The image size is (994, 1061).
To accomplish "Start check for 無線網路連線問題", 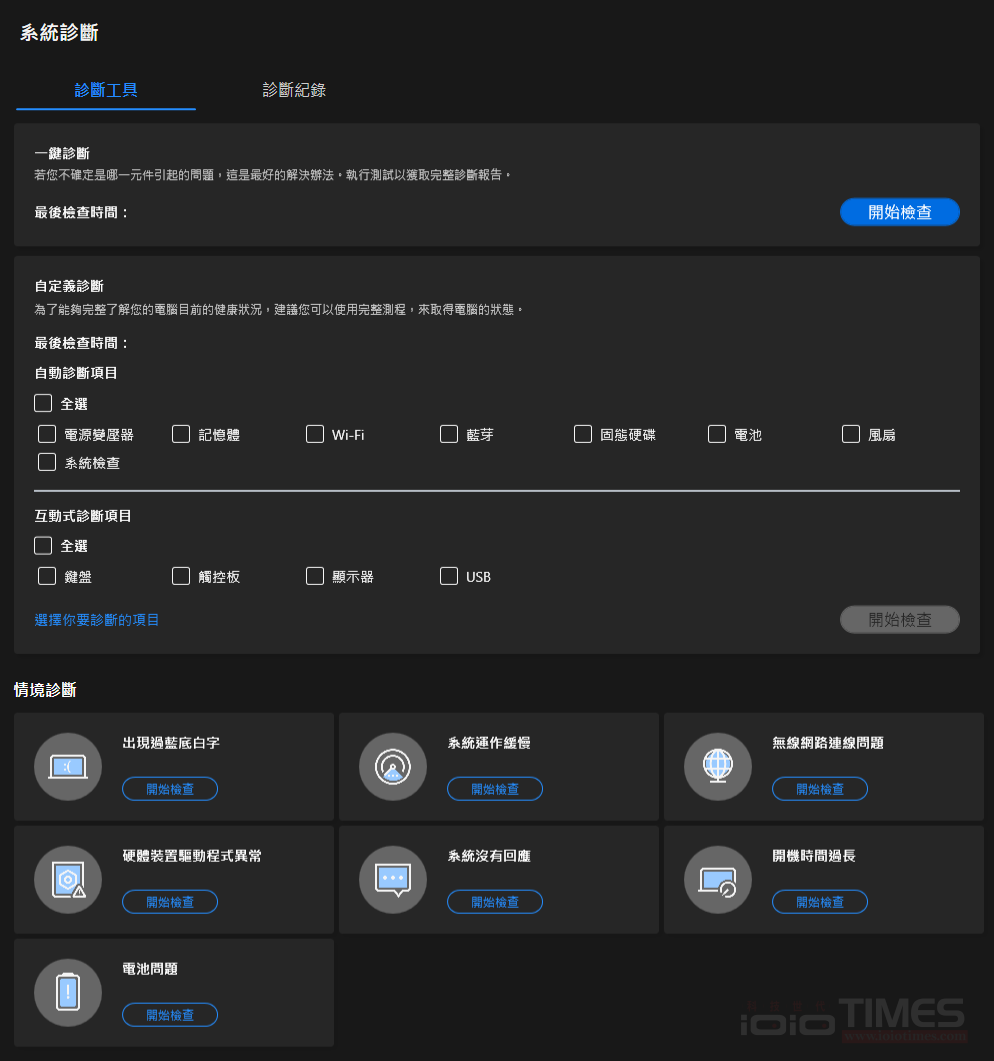I will pyautogui.click(x=819, y=789).
